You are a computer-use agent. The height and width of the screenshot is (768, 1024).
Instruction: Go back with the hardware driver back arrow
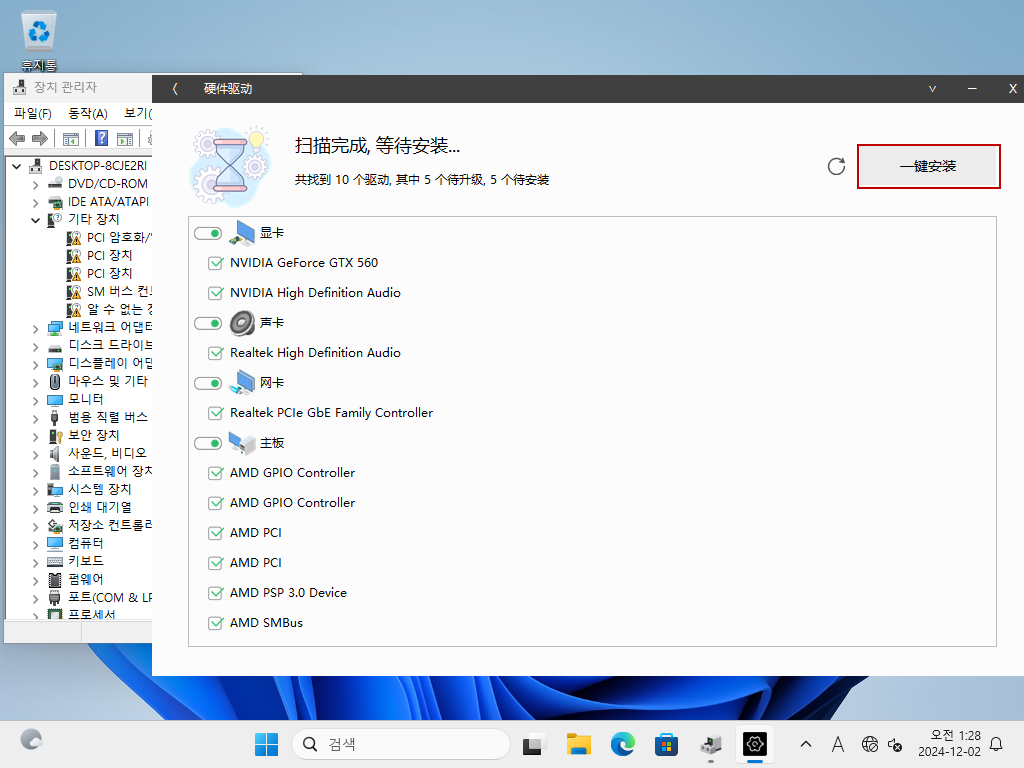point(175,89)
